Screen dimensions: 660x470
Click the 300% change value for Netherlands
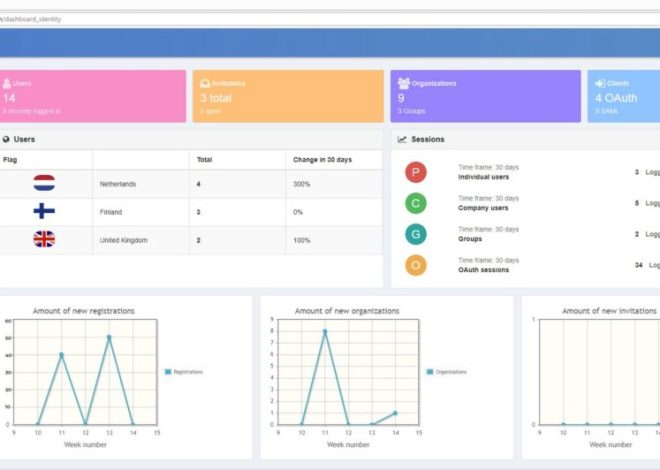[301, 184]
